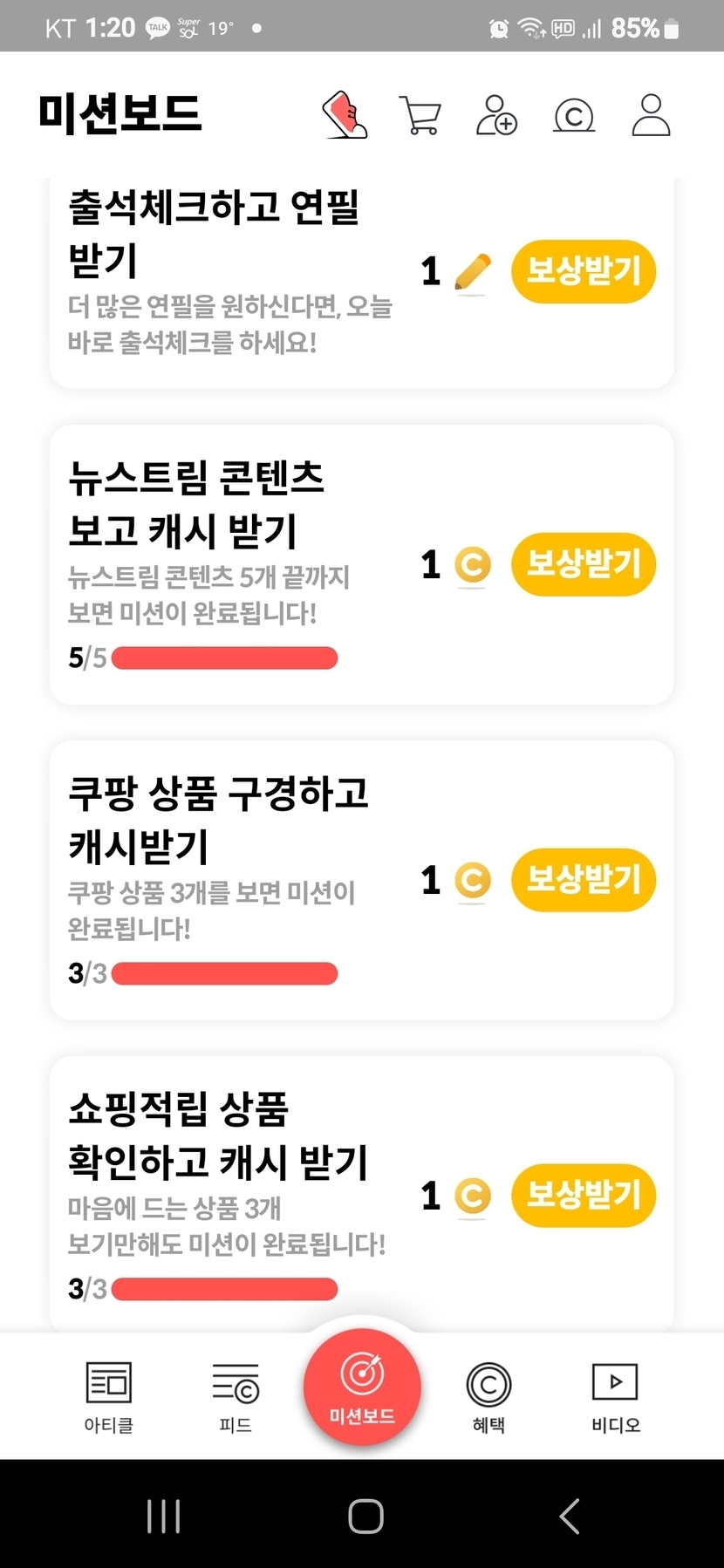Open the 혜택 tab
This screenshot has width=724, height=1568.
pyautogui.click(x=488, y=1395)
